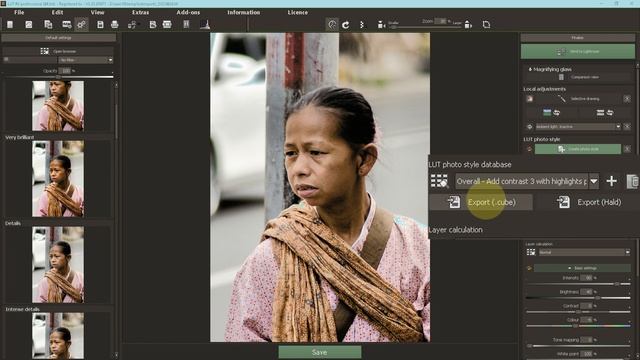The height and width of the screenshot is (360, 640).
Task: Select the Very brilliant preset thumbnail
Action: click(x=58, y=179)
